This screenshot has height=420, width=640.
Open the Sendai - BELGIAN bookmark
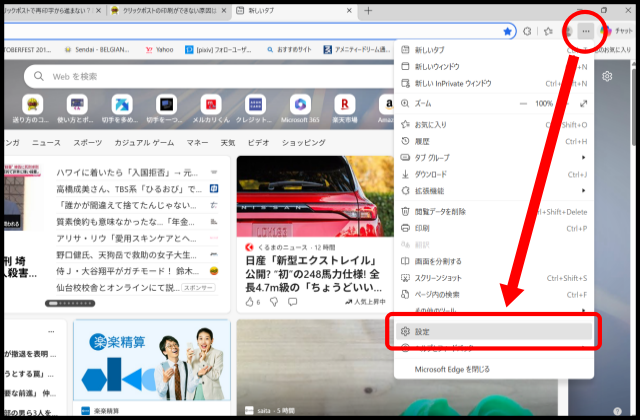point(97,50)
